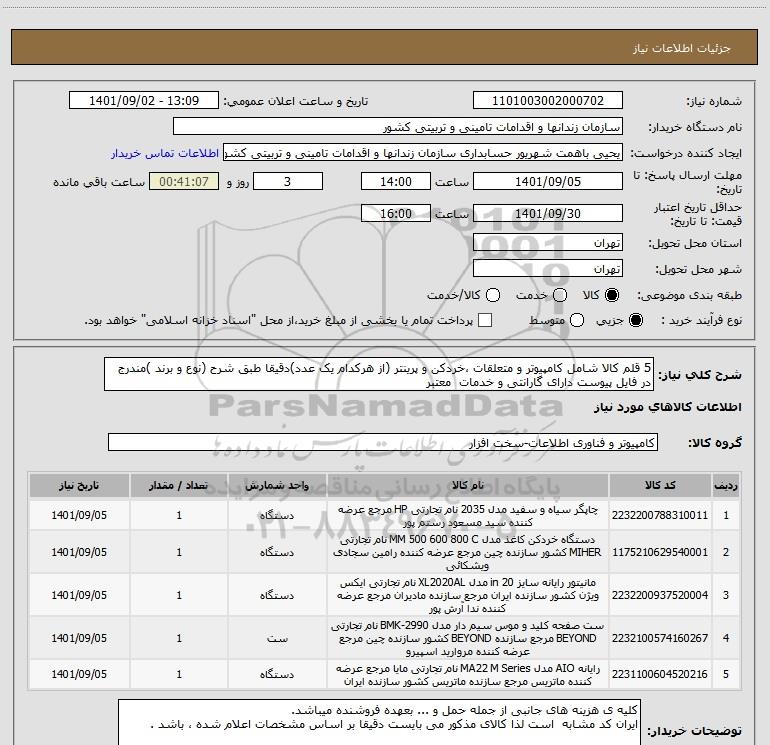This screenshot has height=745, width=770.
Task: Click the نام کالا column header
Action: click(468, 485)
